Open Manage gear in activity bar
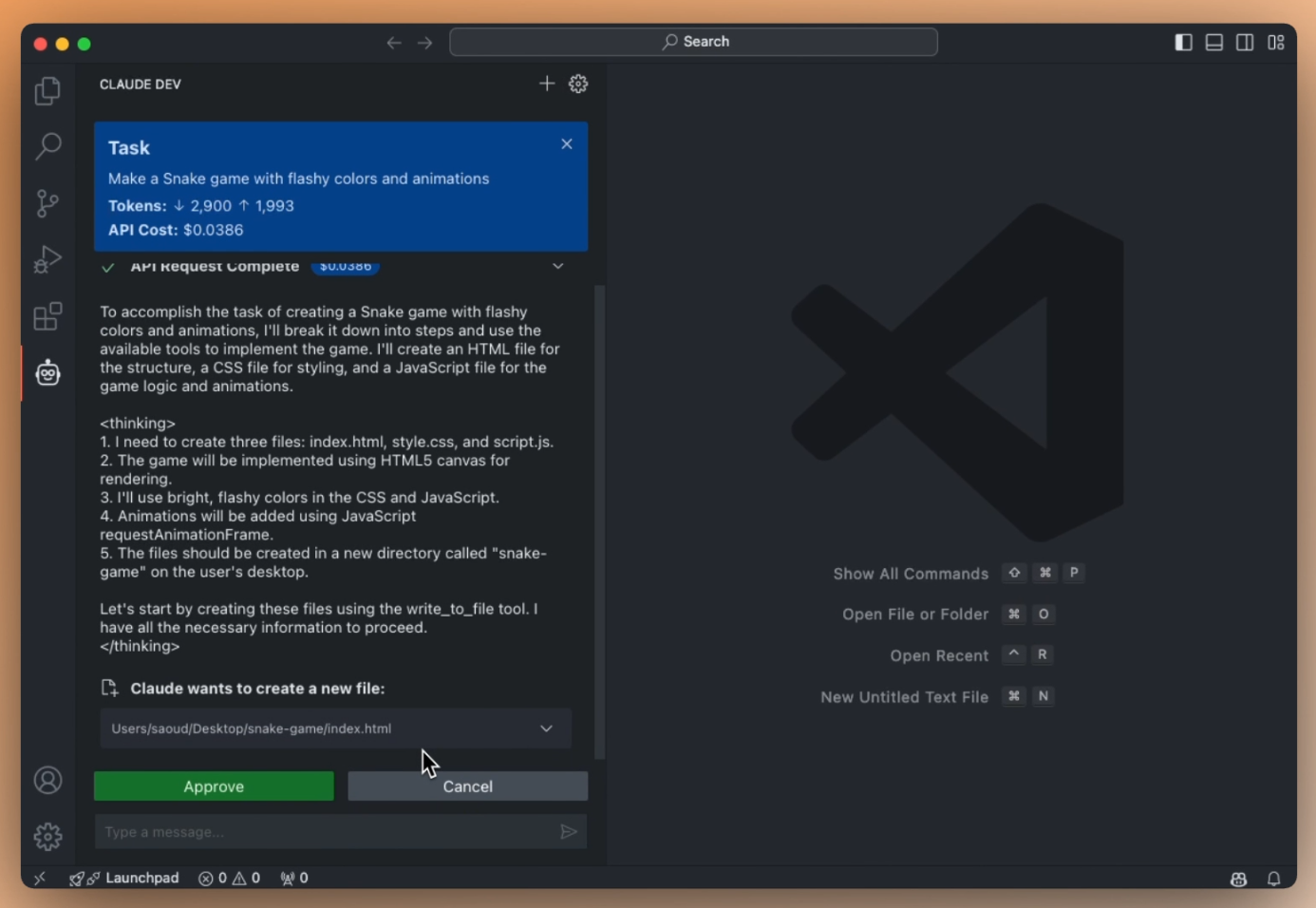 [47, 837]
